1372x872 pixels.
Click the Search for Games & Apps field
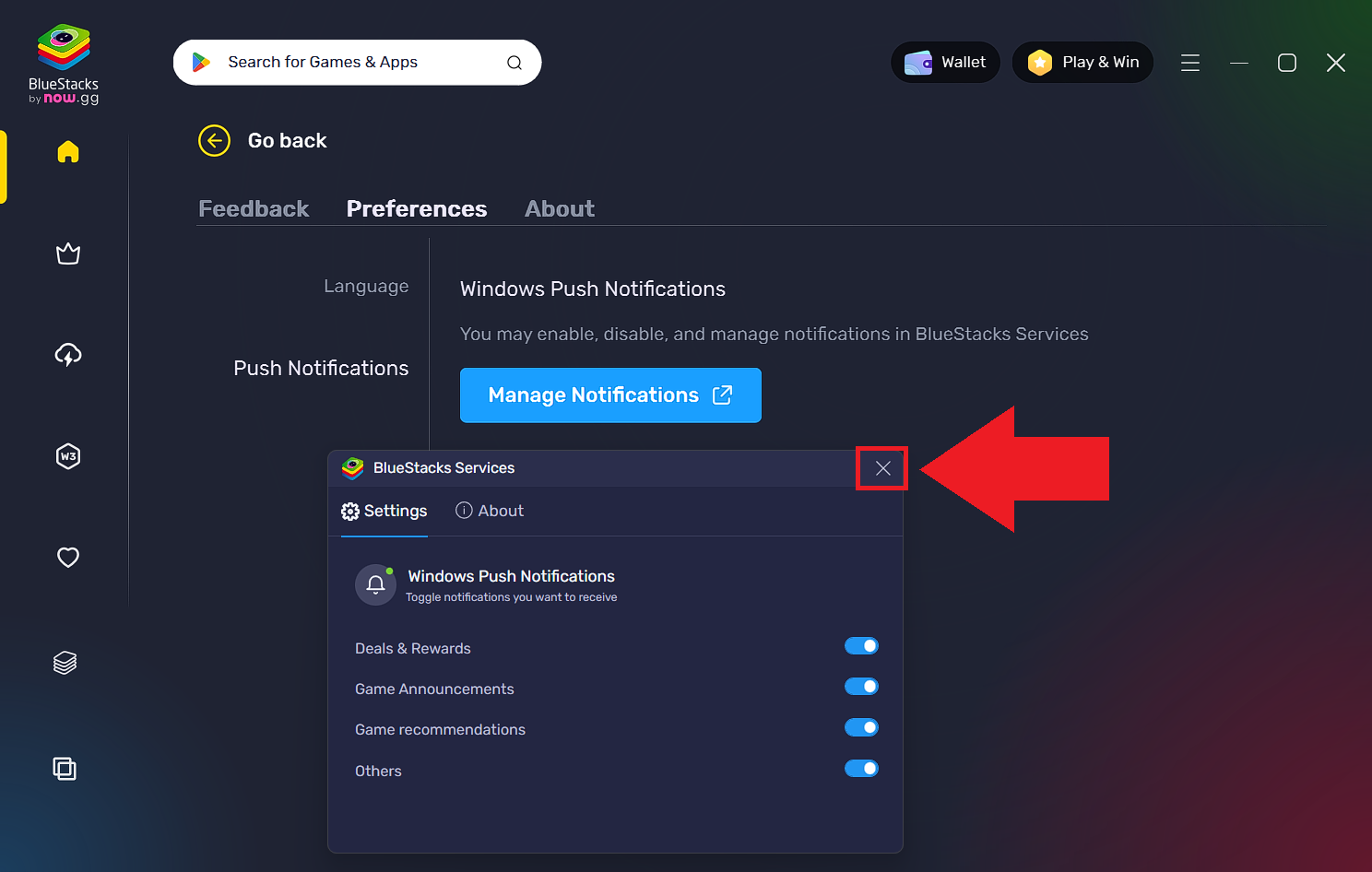click(x=358, y=62)
